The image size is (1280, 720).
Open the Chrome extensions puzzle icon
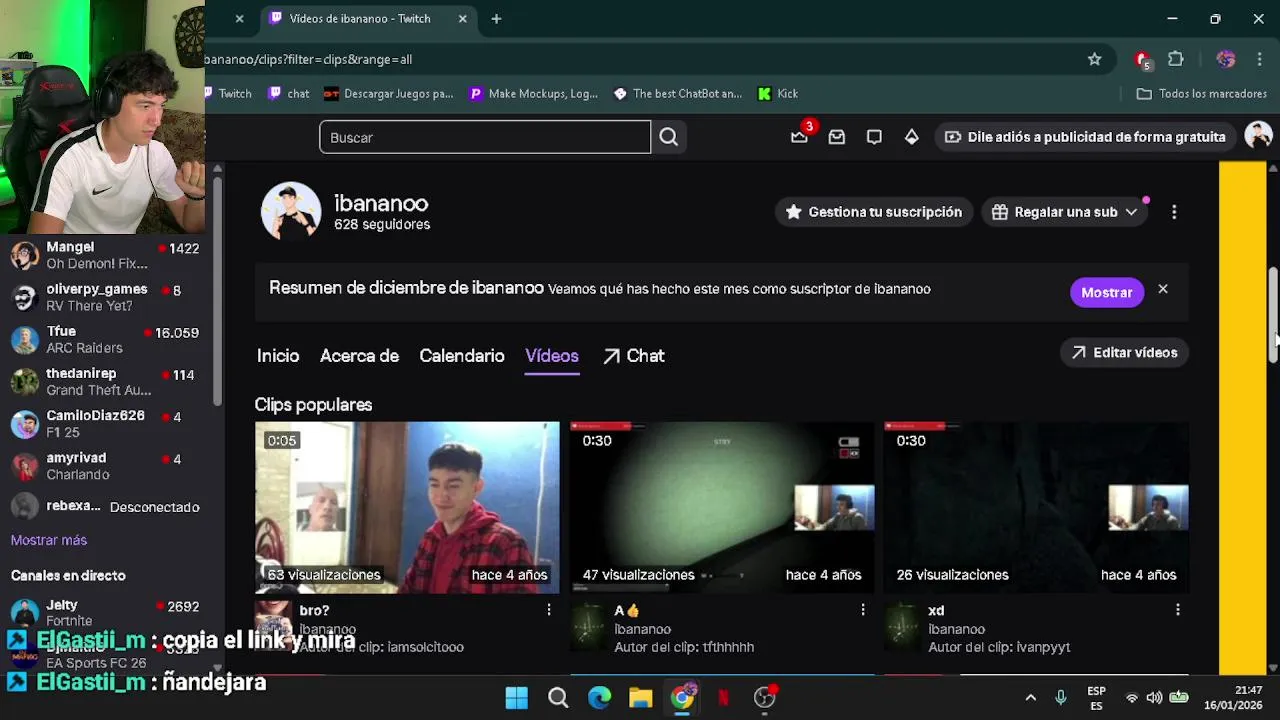click(x=1176, y=59)
